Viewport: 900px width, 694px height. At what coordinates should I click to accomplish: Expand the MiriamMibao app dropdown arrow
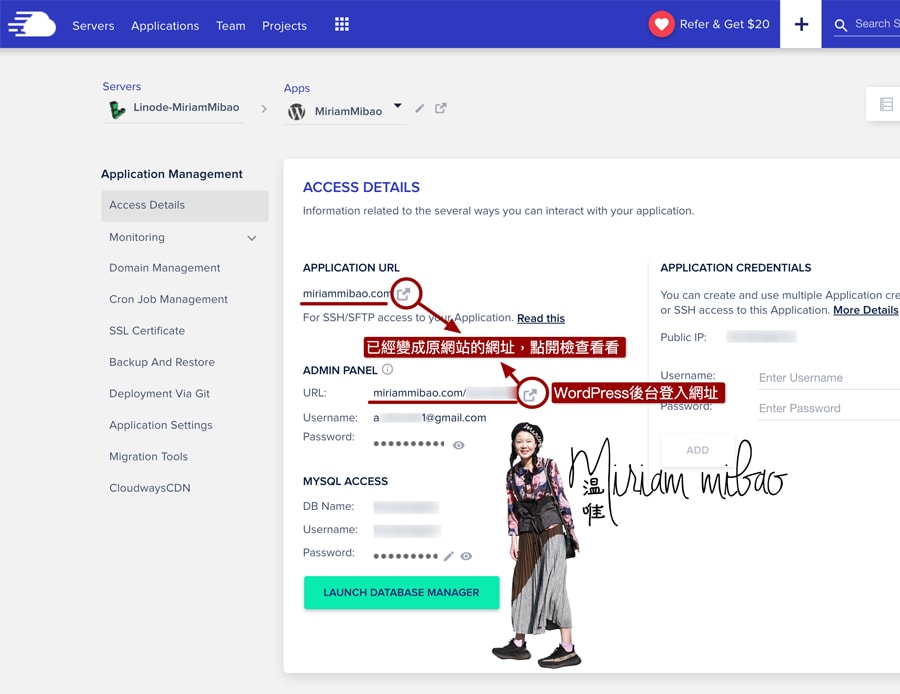click(397, 106)
